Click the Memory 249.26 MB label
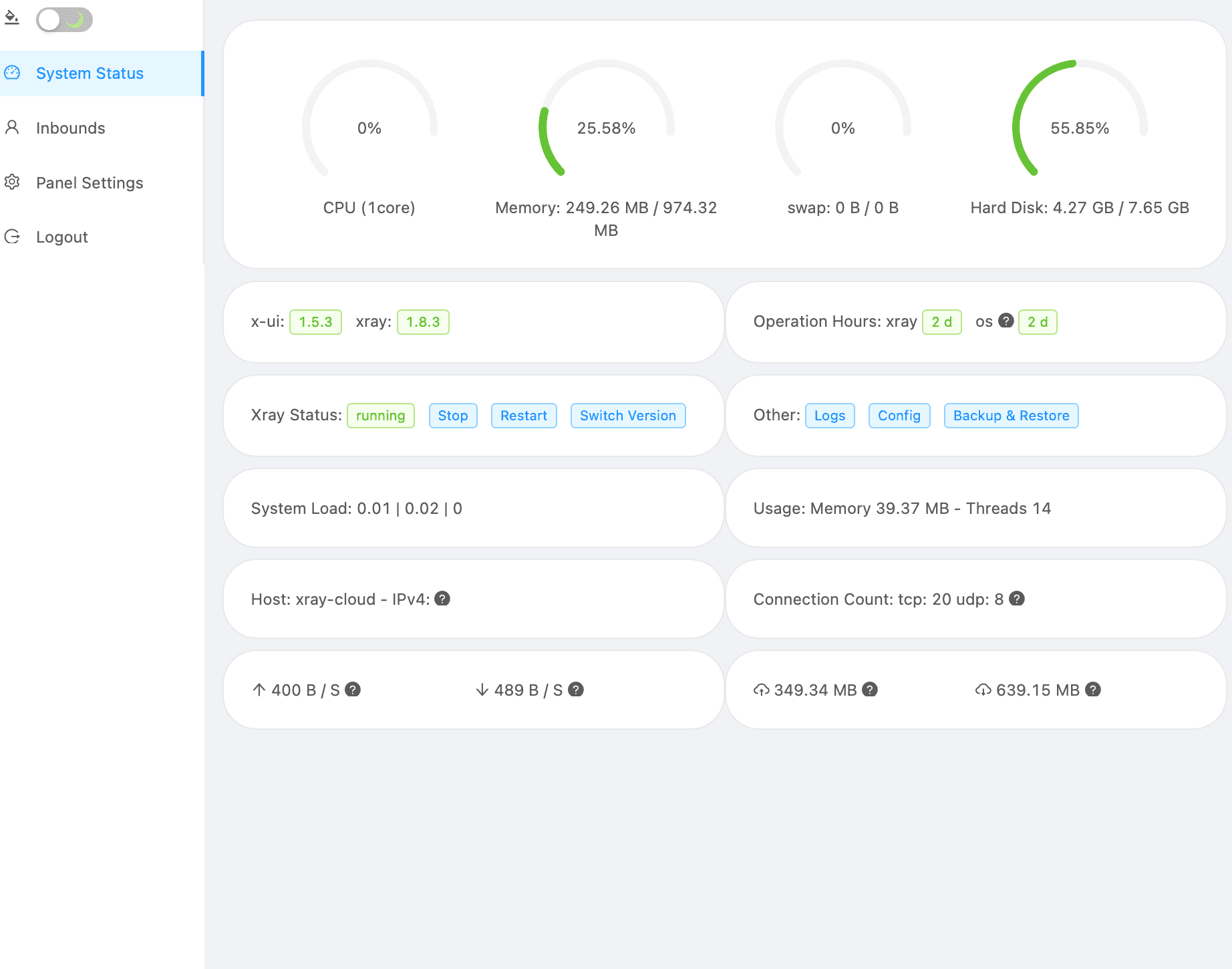Viewport: 1232px width, 969px height. click(x=606, y=219)
